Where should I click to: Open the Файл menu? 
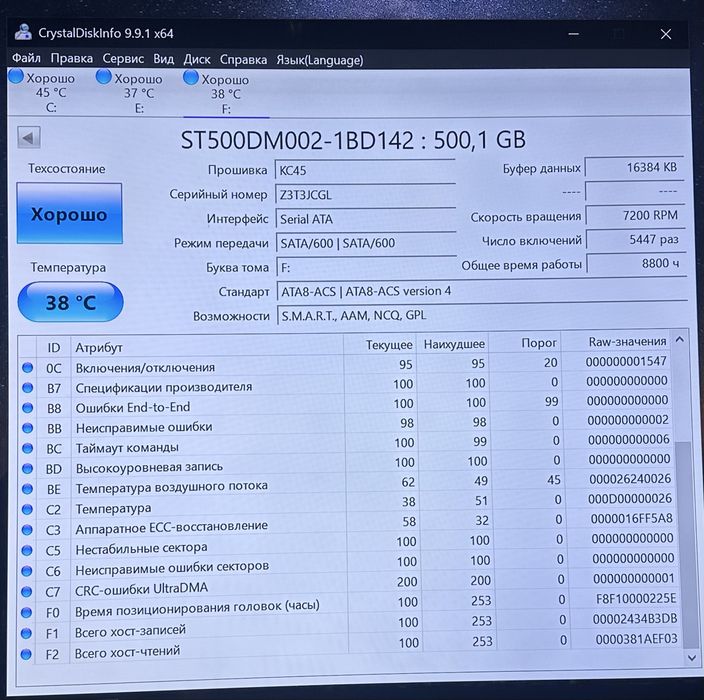pos(26,58)
